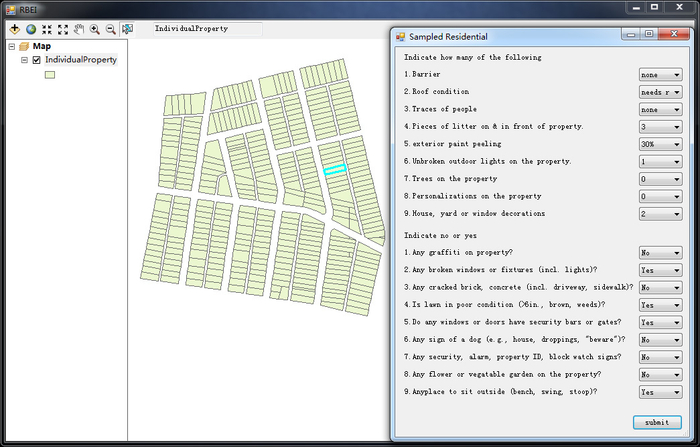Select the zoom out magnifier tool
The width and height of the screenshot is (700, 447).
[110, 30]
